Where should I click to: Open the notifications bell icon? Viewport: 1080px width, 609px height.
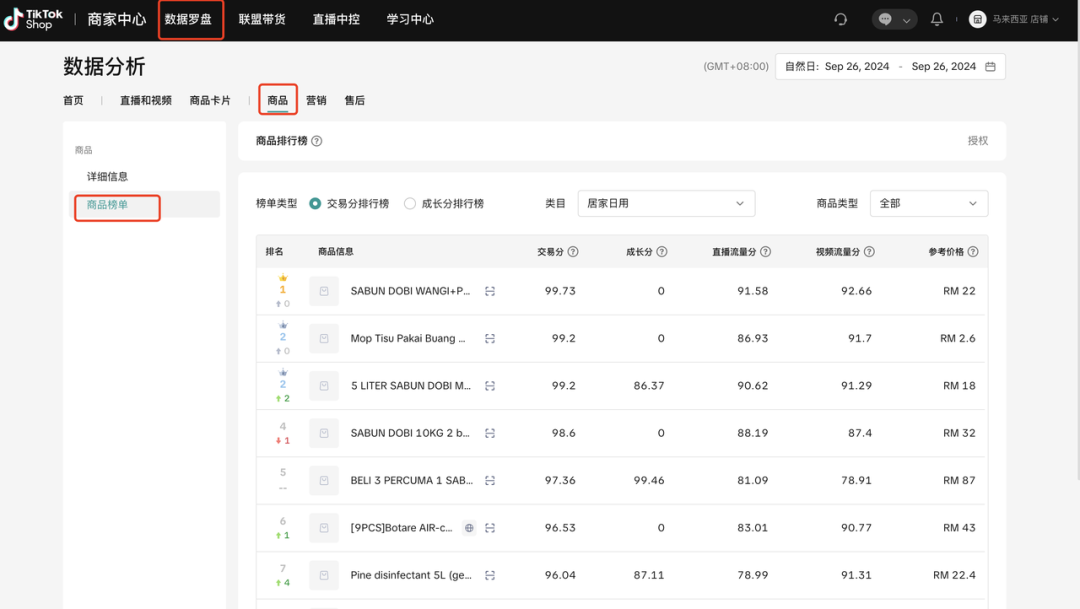pos(937,19)
